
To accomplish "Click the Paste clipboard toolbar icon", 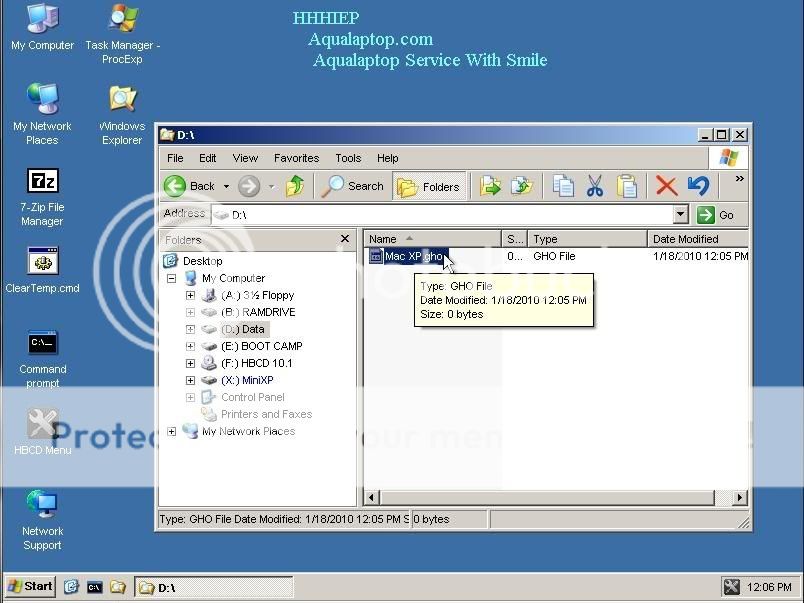I will point(627,186).
